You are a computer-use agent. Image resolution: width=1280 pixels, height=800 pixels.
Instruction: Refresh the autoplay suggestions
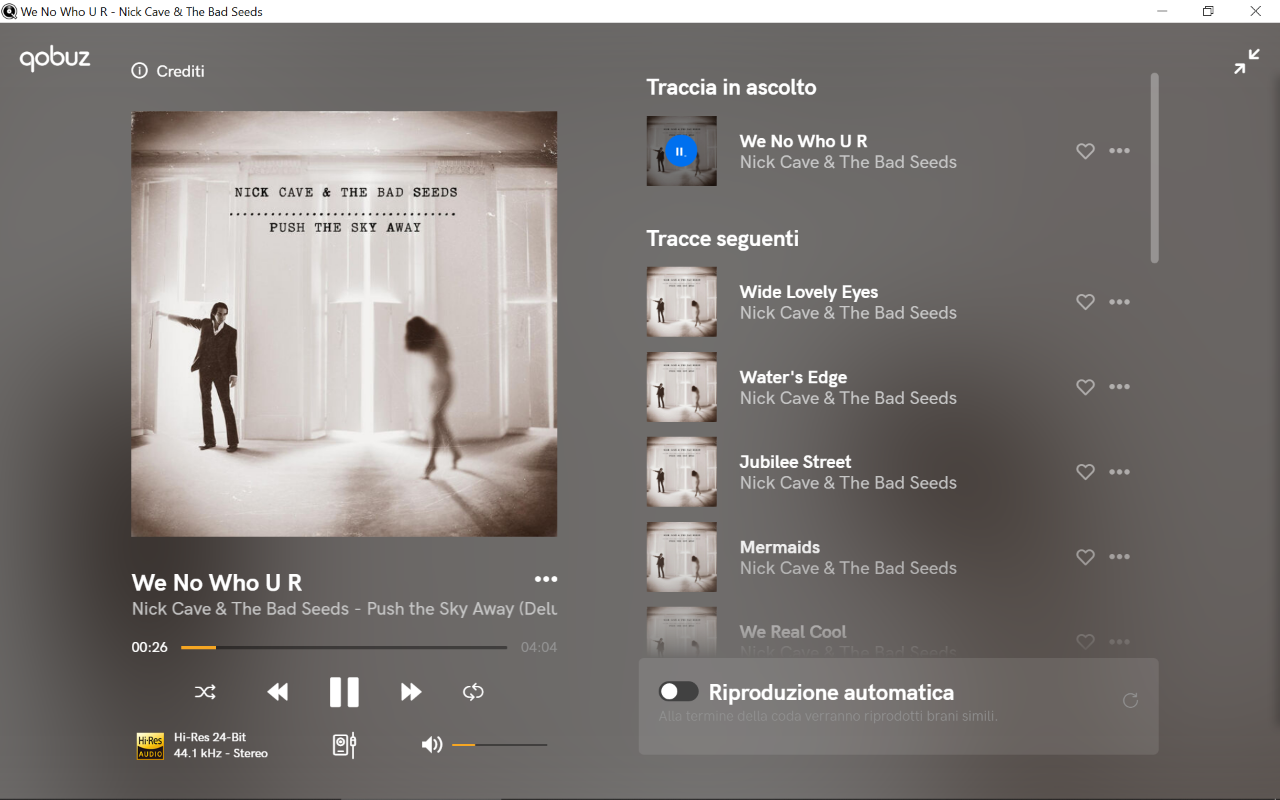1130,700
